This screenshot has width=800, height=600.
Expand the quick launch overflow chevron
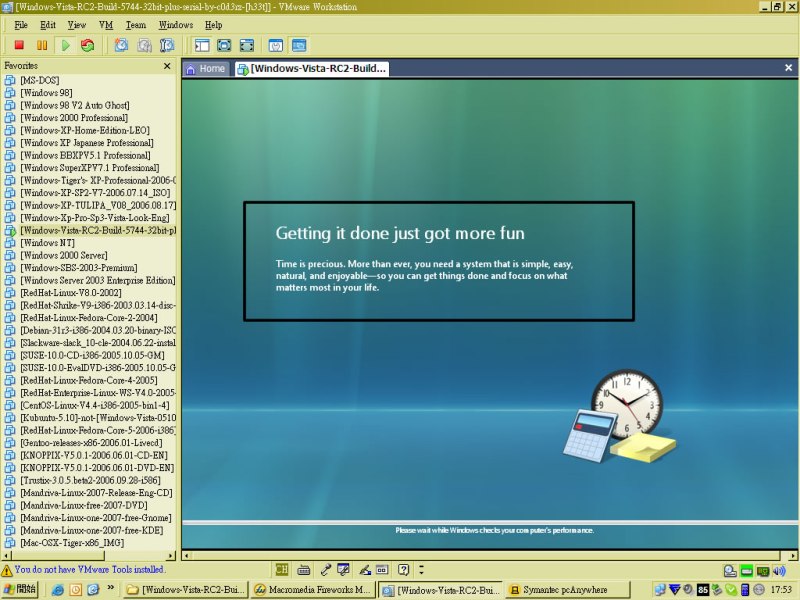point(110,588)
